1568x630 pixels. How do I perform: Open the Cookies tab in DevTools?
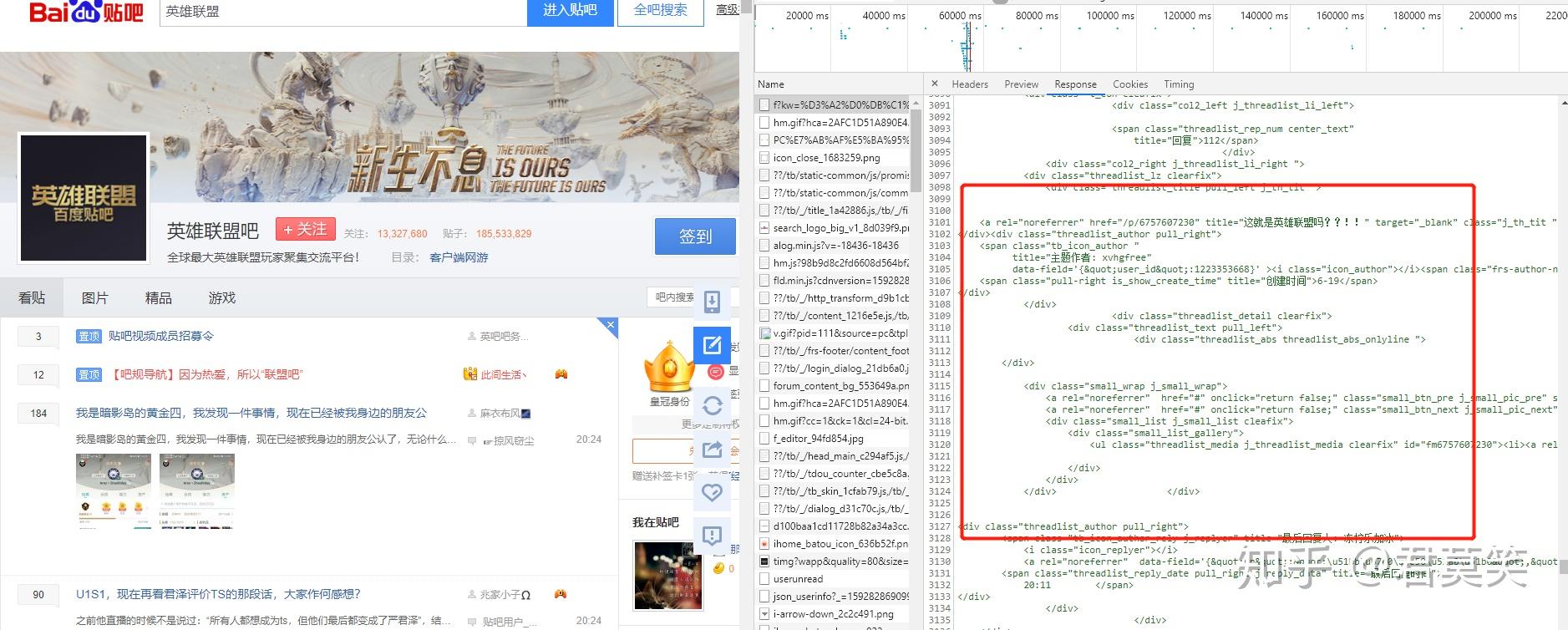(1129, 84)
